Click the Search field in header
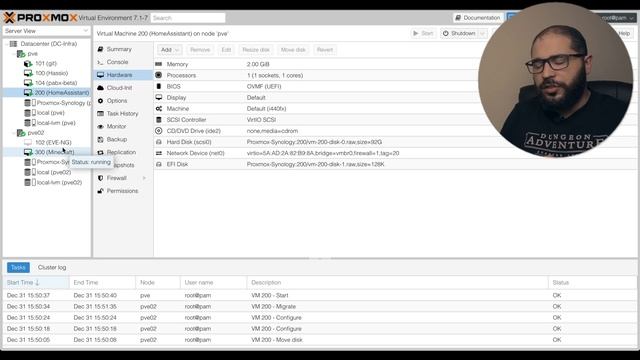Viewport: 640px width, 360px height. 188,18
